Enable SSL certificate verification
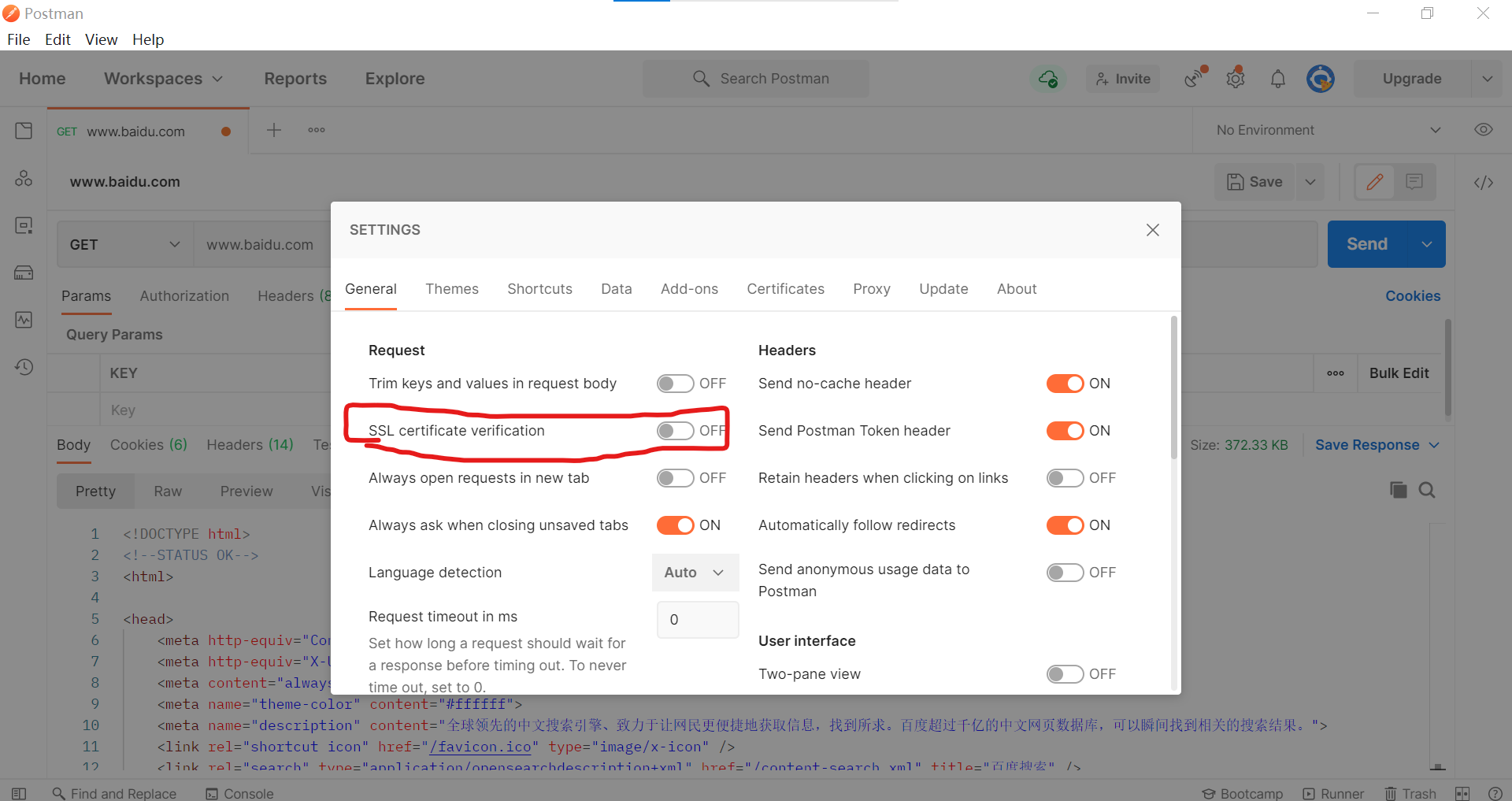Viewport: 1512px width, 801px height. 674,431
